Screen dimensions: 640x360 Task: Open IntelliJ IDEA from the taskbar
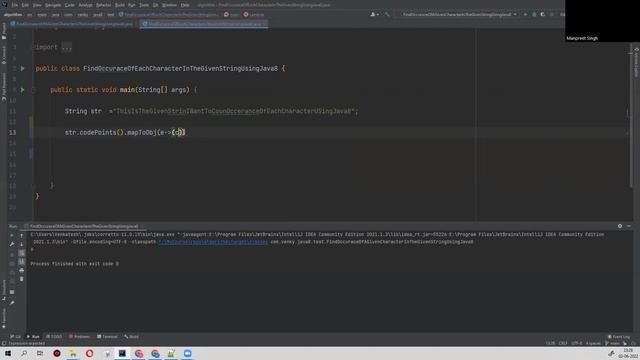(122, 353)
